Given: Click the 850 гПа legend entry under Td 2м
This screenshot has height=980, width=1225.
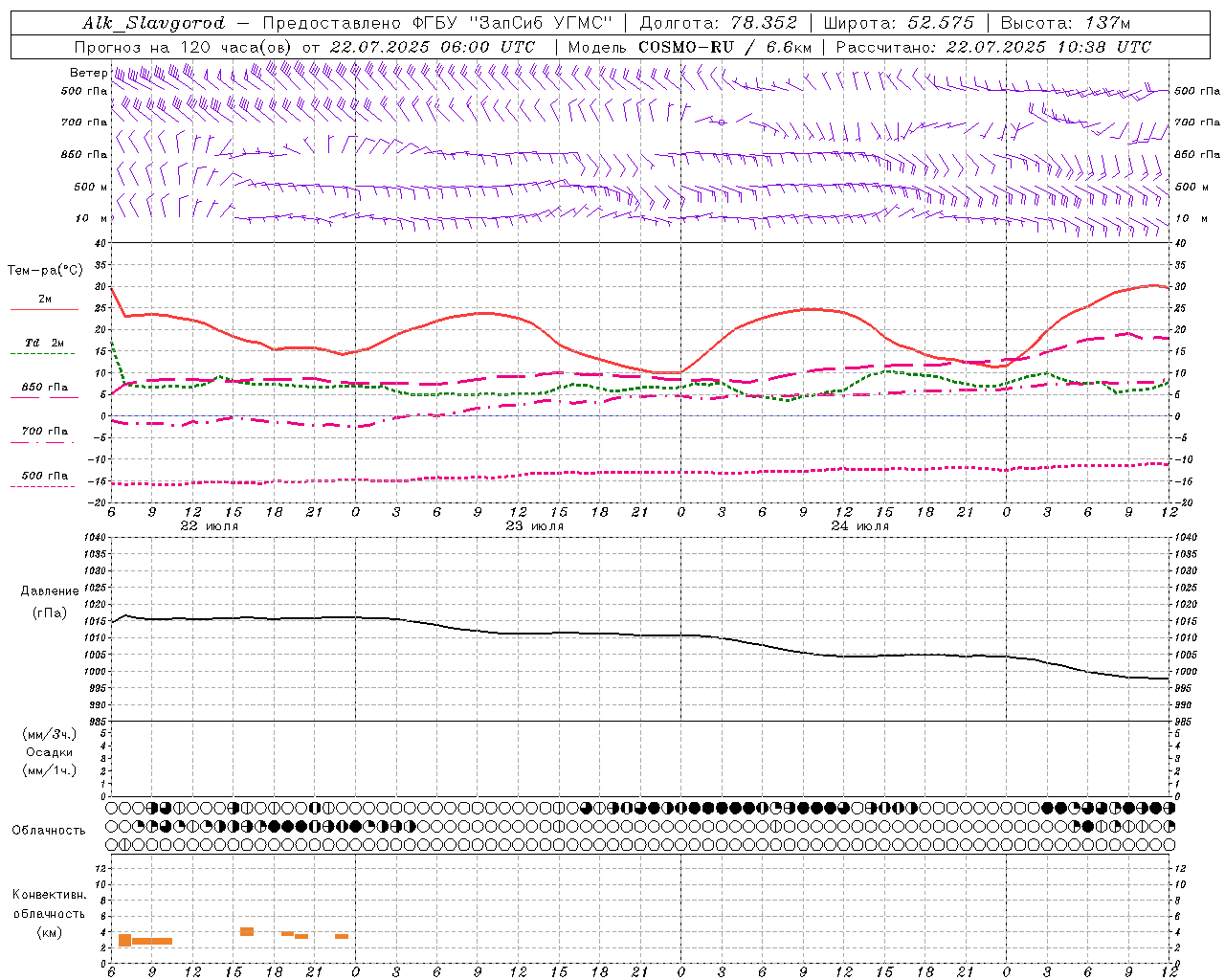Looking at the screenshot, I should pos(44,388).
